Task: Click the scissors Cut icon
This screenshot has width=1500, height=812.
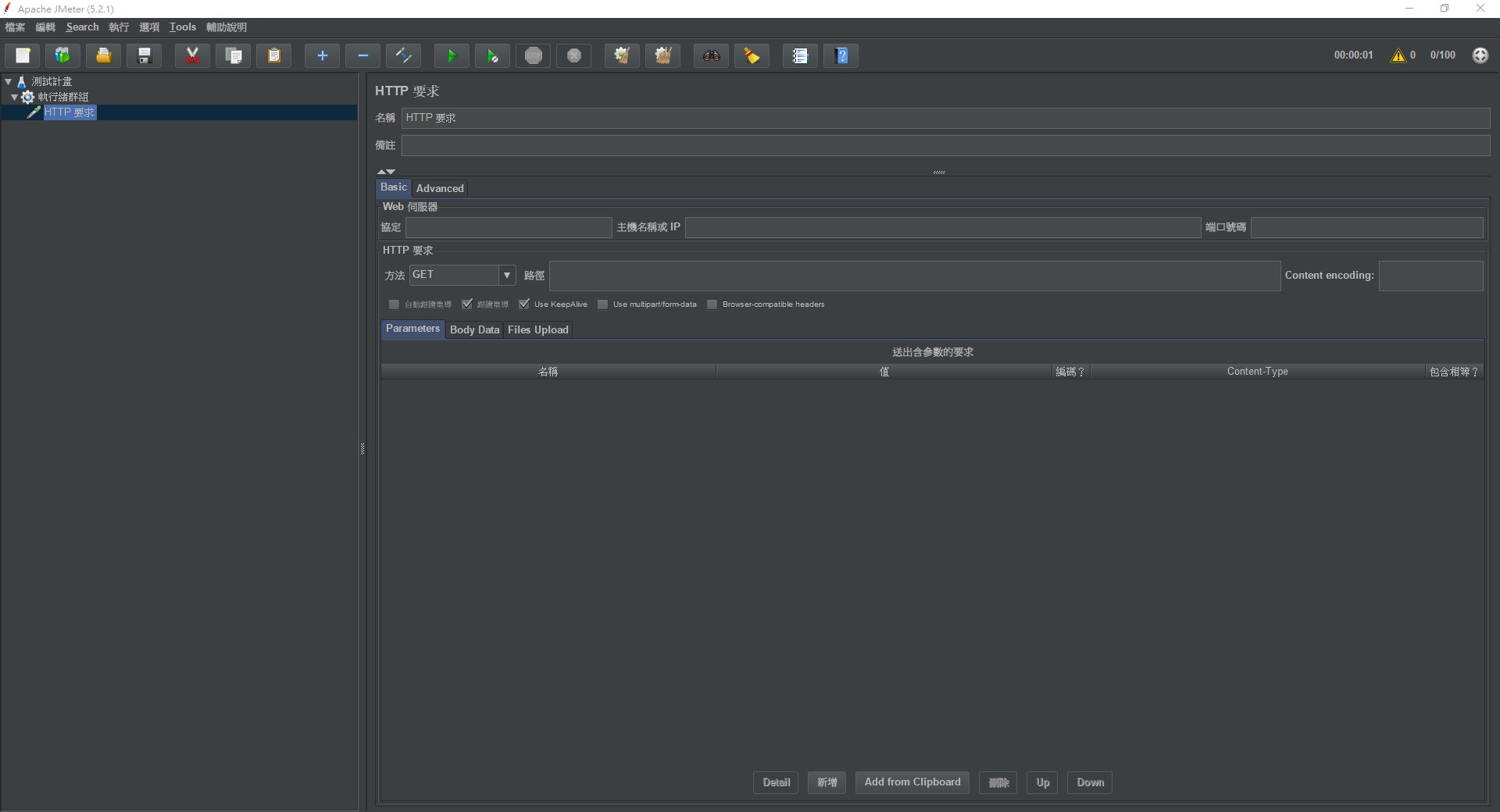Action: (x=192, y=55)
